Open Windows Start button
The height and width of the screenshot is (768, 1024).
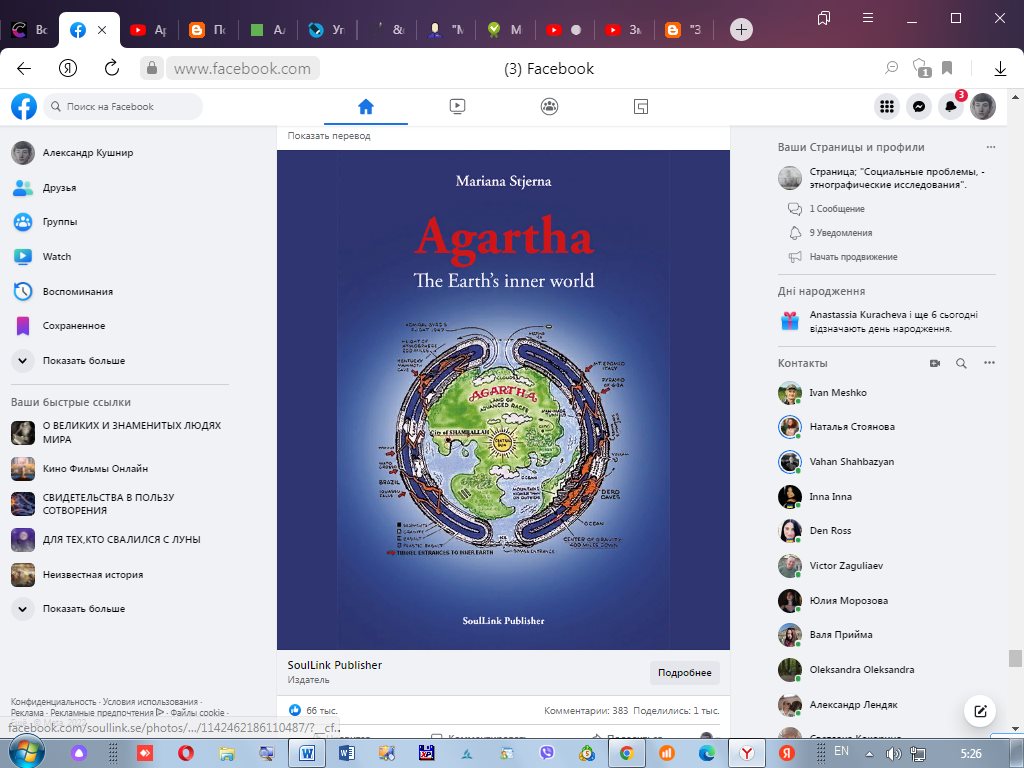click(x=27, y=753)
